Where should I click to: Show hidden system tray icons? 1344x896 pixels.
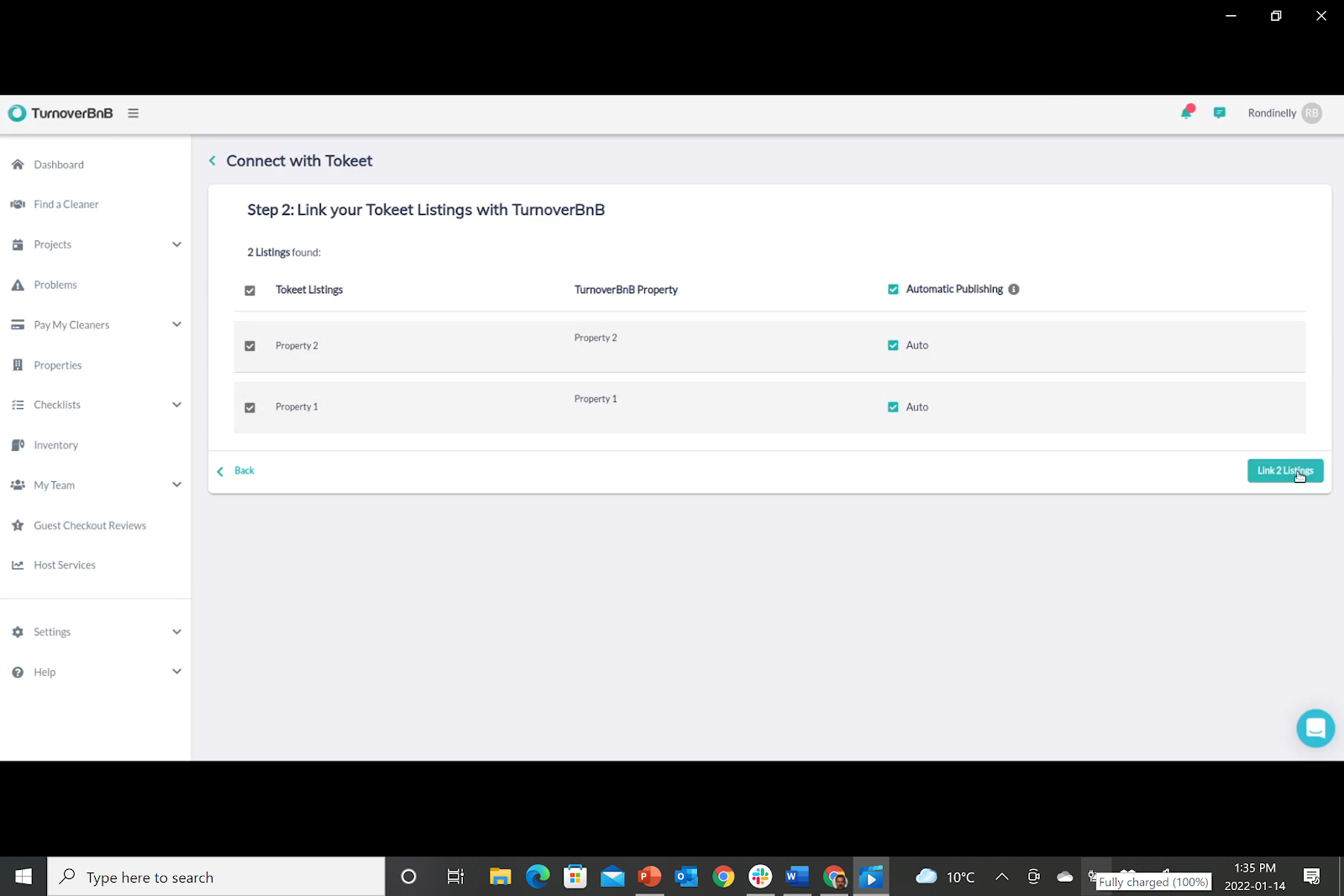tap(1001, 877)
